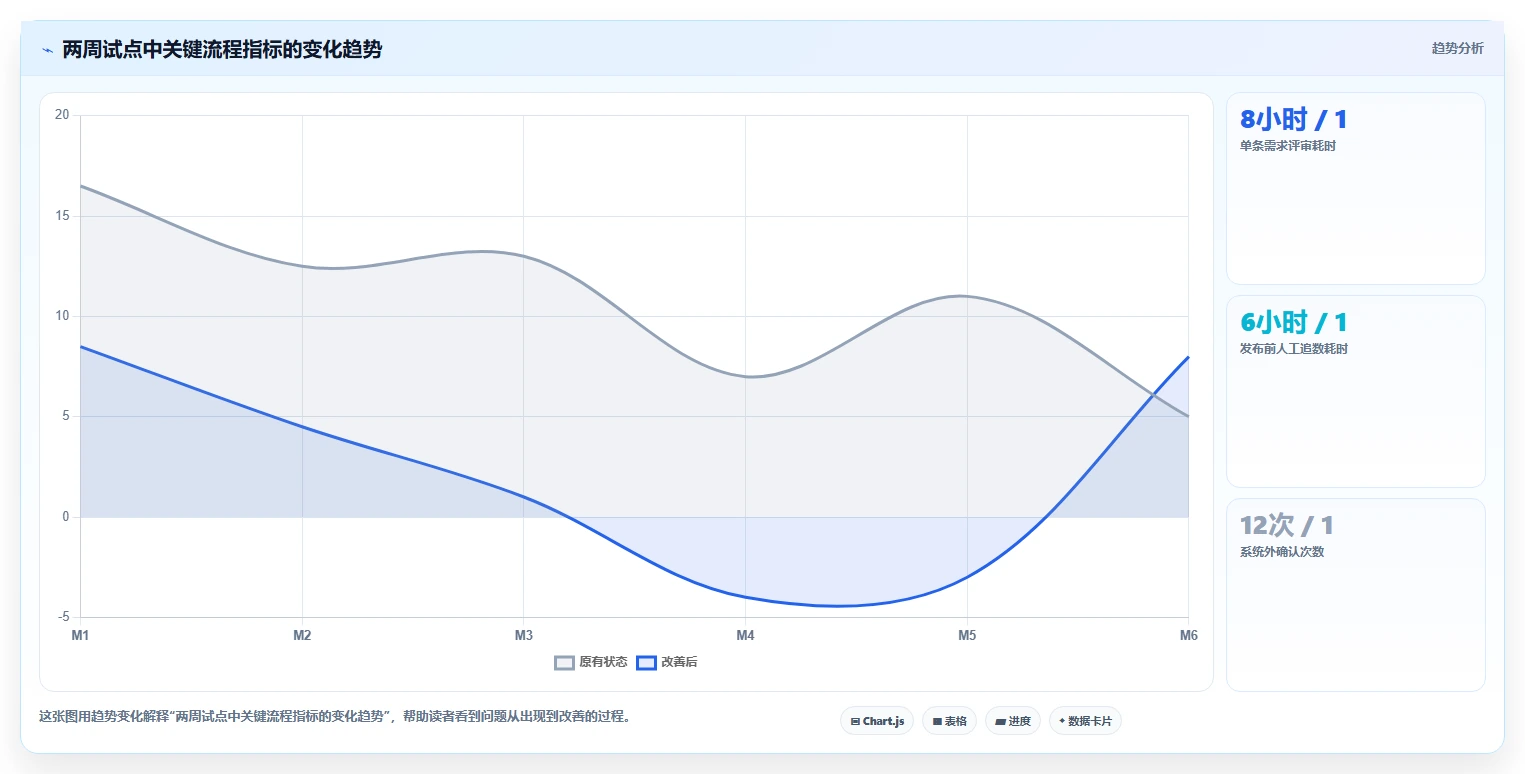Click the diamond icon in 数据卡片 tag
1525x774 pixels.
(x=1062, y=721)
